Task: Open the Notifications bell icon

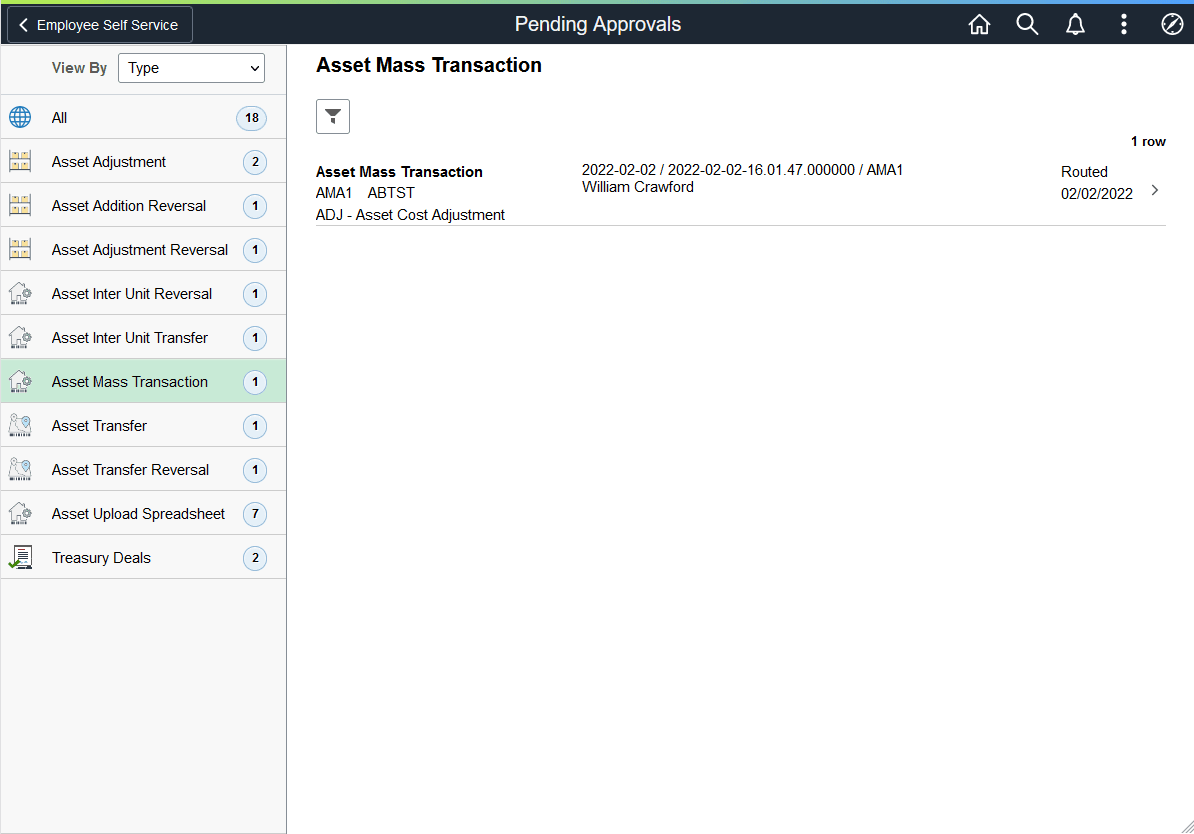Action: coord(1075,23)
